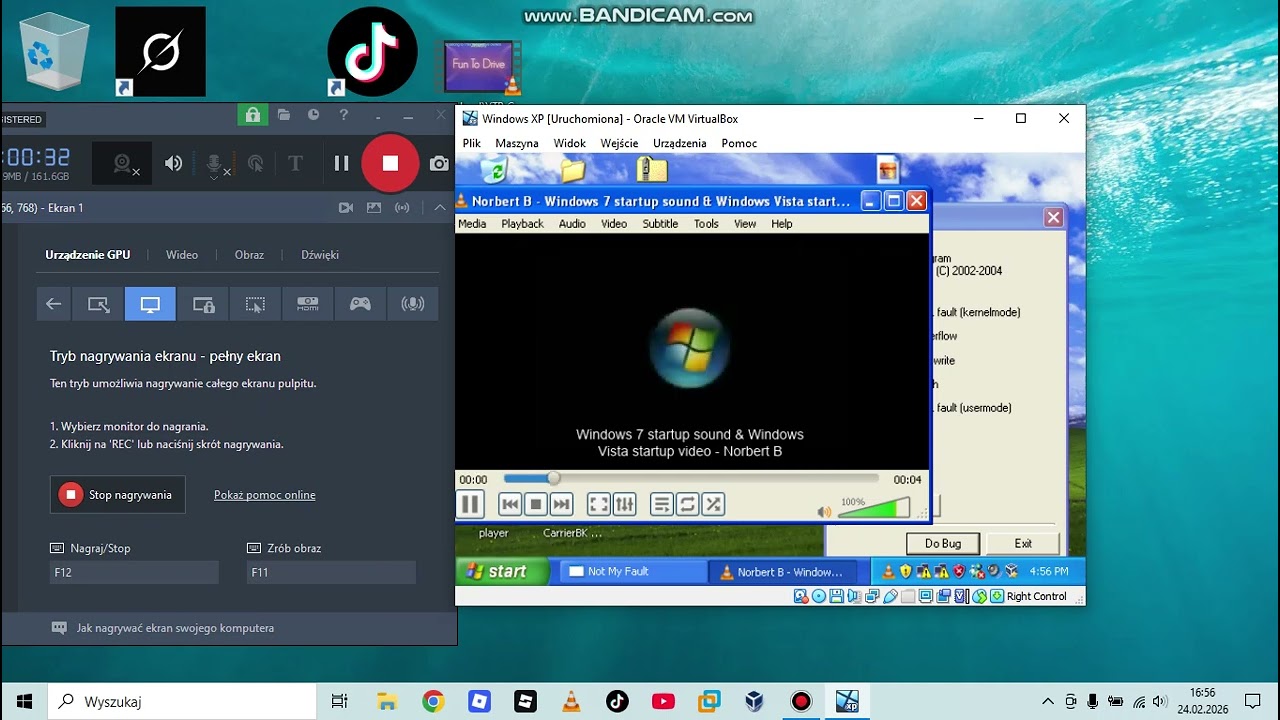Open VLC Media menu
The image size is (1280, 720).
pos(472,224)
